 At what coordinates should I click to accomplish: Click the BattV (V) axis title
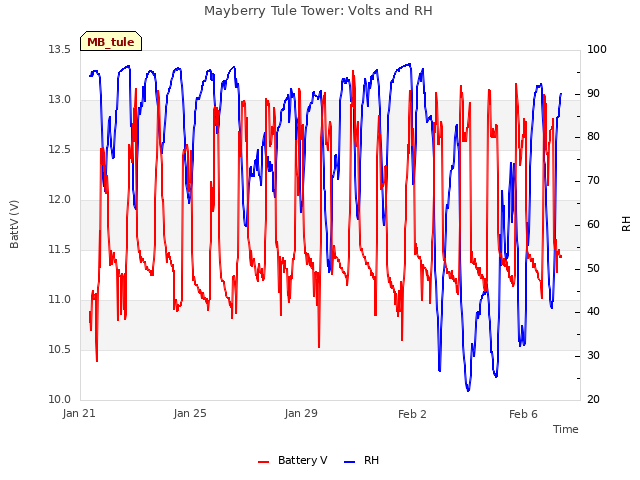coord(14,224)
